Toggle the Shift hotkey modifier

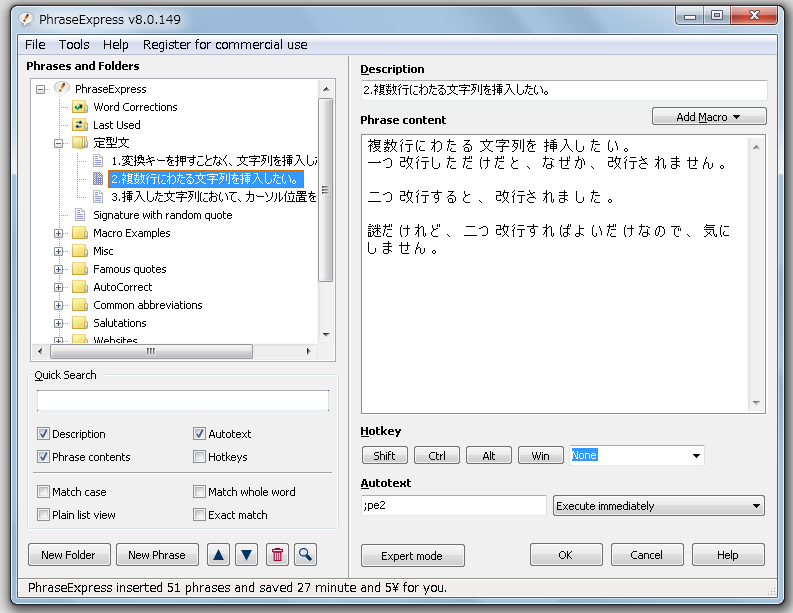pos(384,455)
